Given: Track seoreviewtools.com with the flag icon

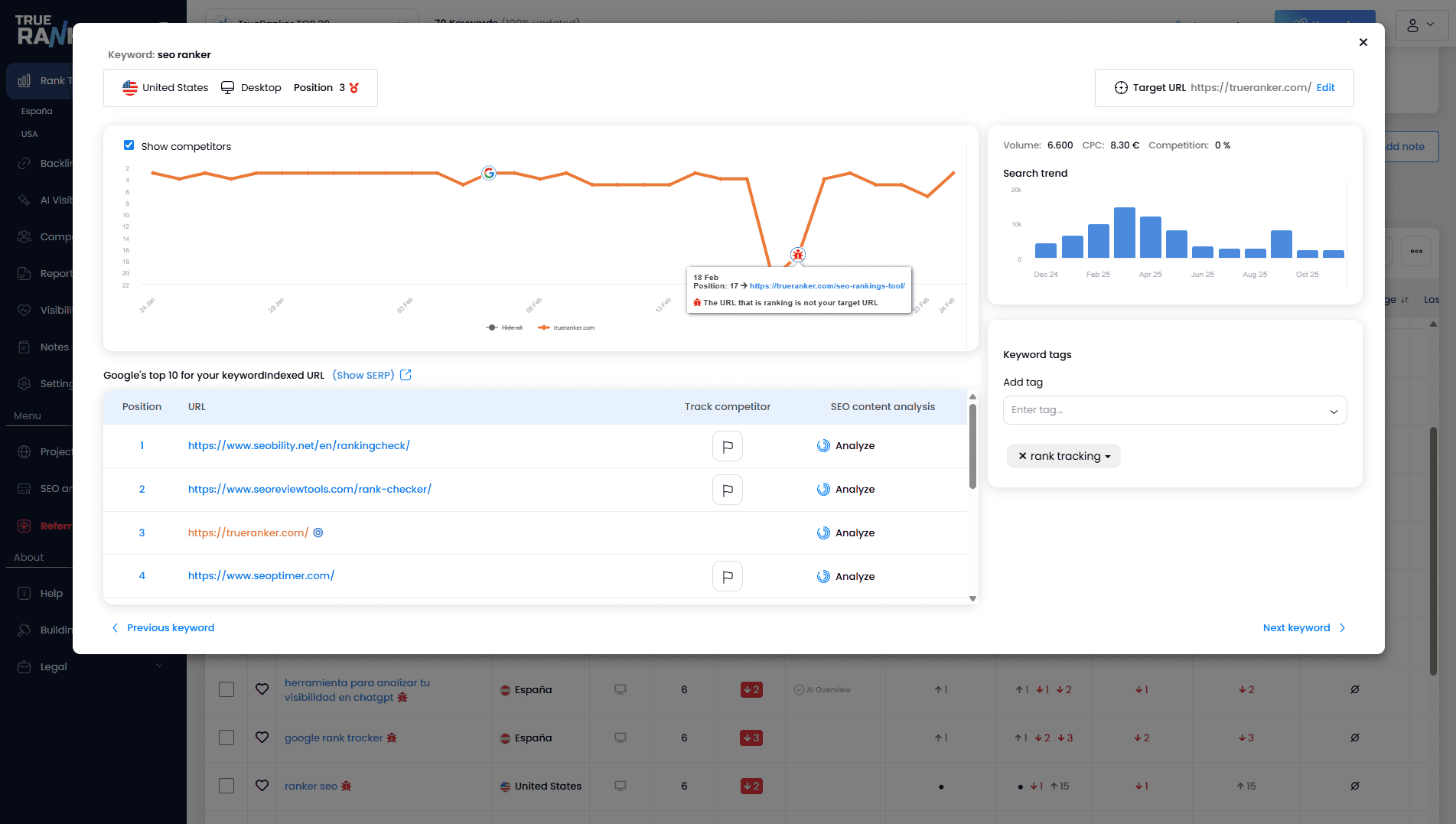Looking at the screenshot, I should [x=727, y=490].
